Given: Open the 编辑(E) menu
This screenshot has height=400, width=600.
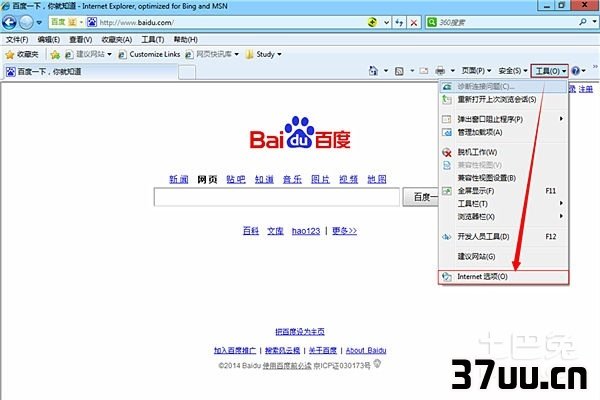Looking at the screenshot, I should click(x=49, y=39).
